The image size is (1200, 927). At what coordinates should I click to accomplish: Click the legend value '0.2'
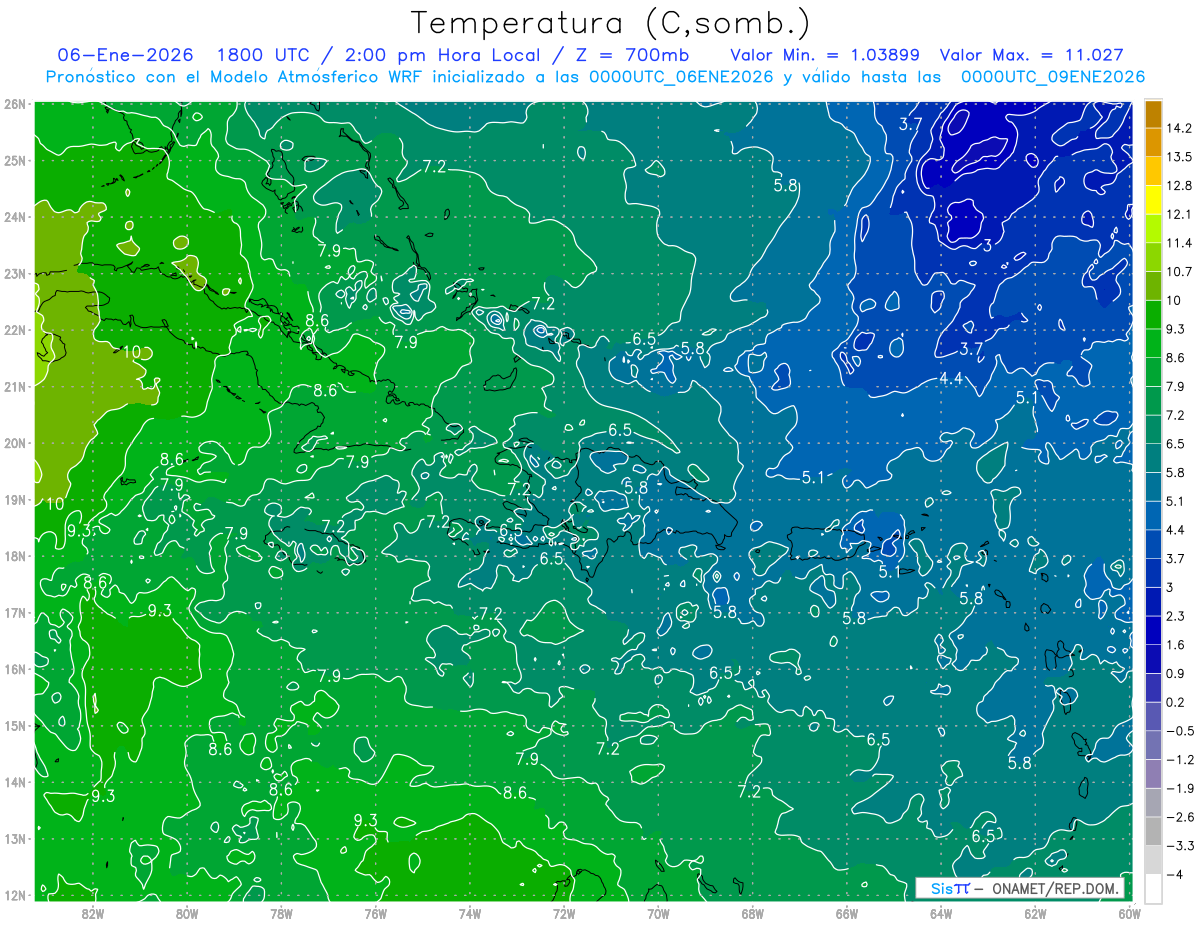pos(1175,702)
